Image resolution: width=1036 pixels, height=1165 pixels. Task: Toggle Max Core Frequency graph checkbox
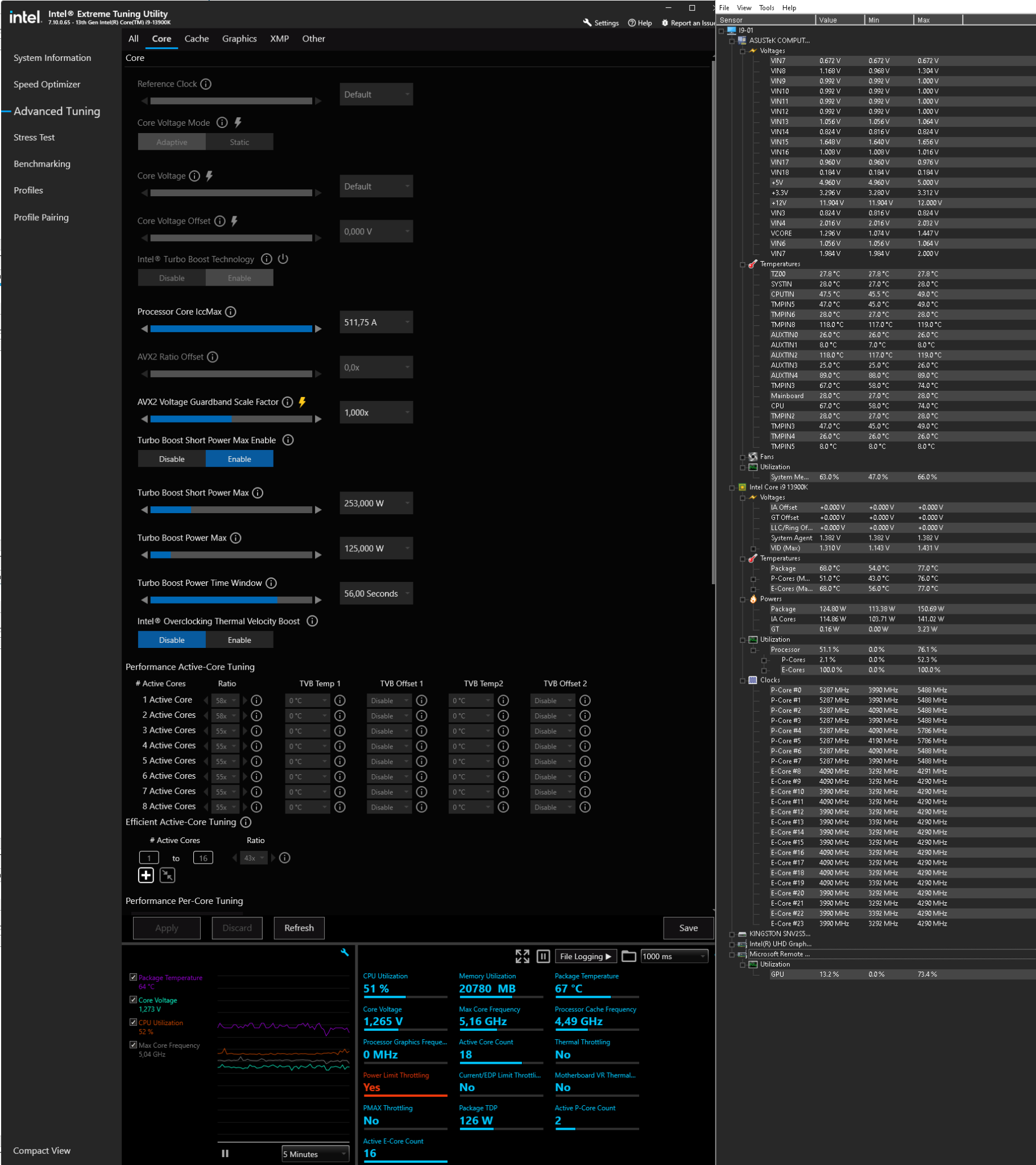point(134,1045)
